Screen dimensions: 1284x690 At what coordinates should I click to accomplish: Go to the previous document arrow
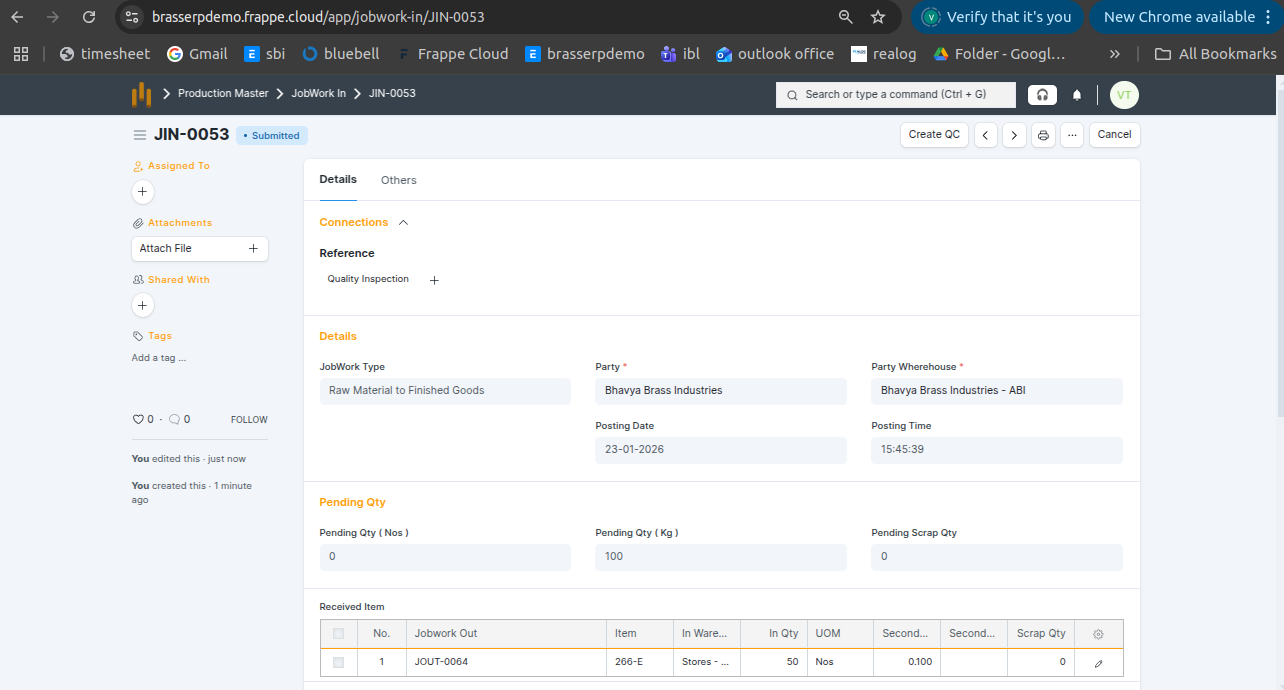pos(986,135)
